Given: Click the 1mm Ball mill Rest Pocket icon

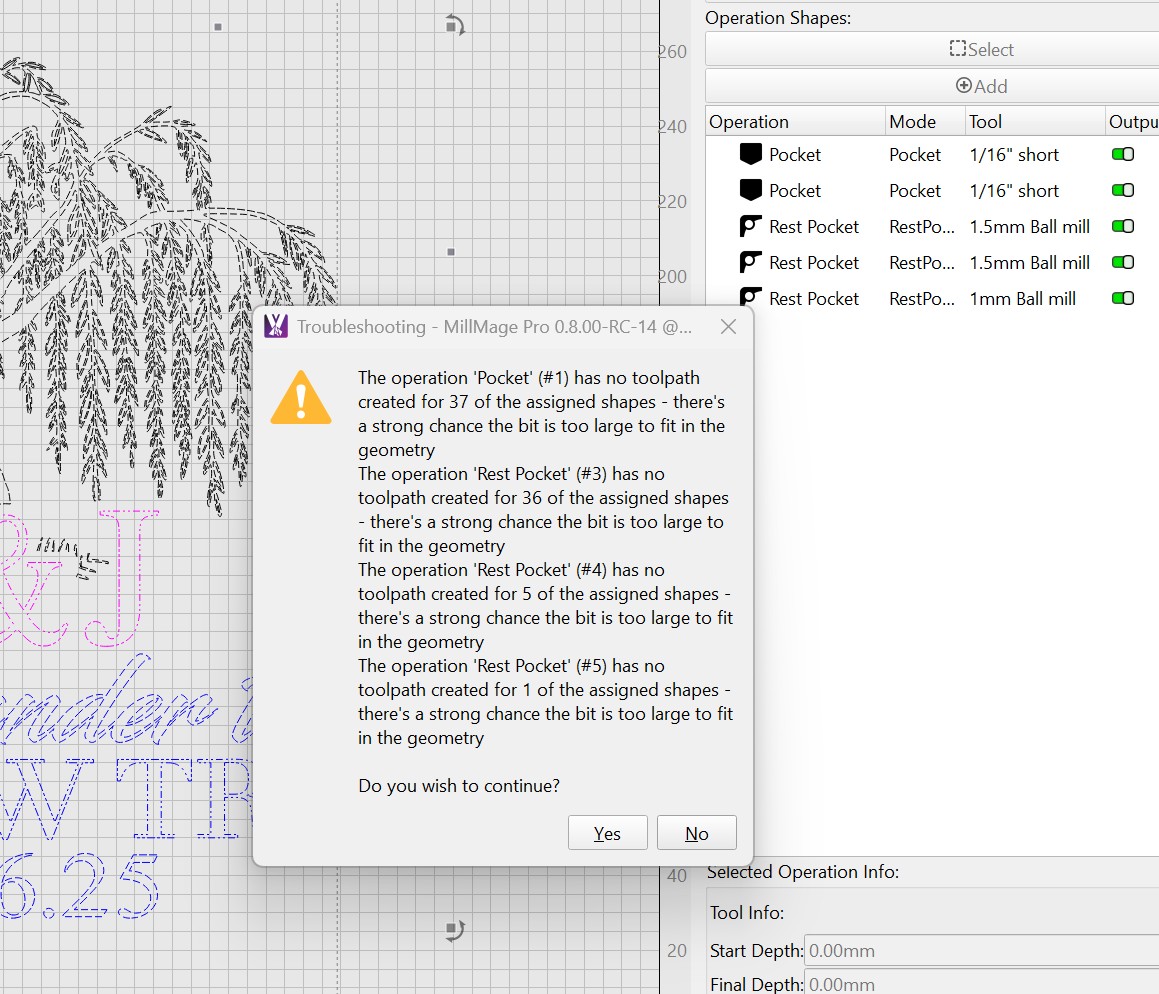Looking at the screenshot, I should [x=751, y=298].
